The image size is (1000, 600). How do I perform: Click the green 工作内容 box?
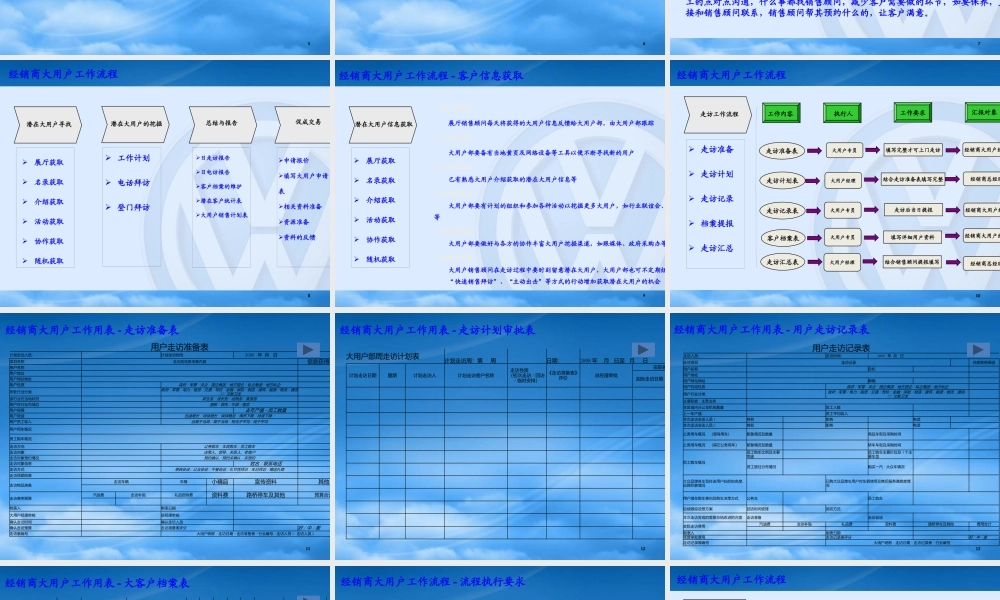point(781,113)
